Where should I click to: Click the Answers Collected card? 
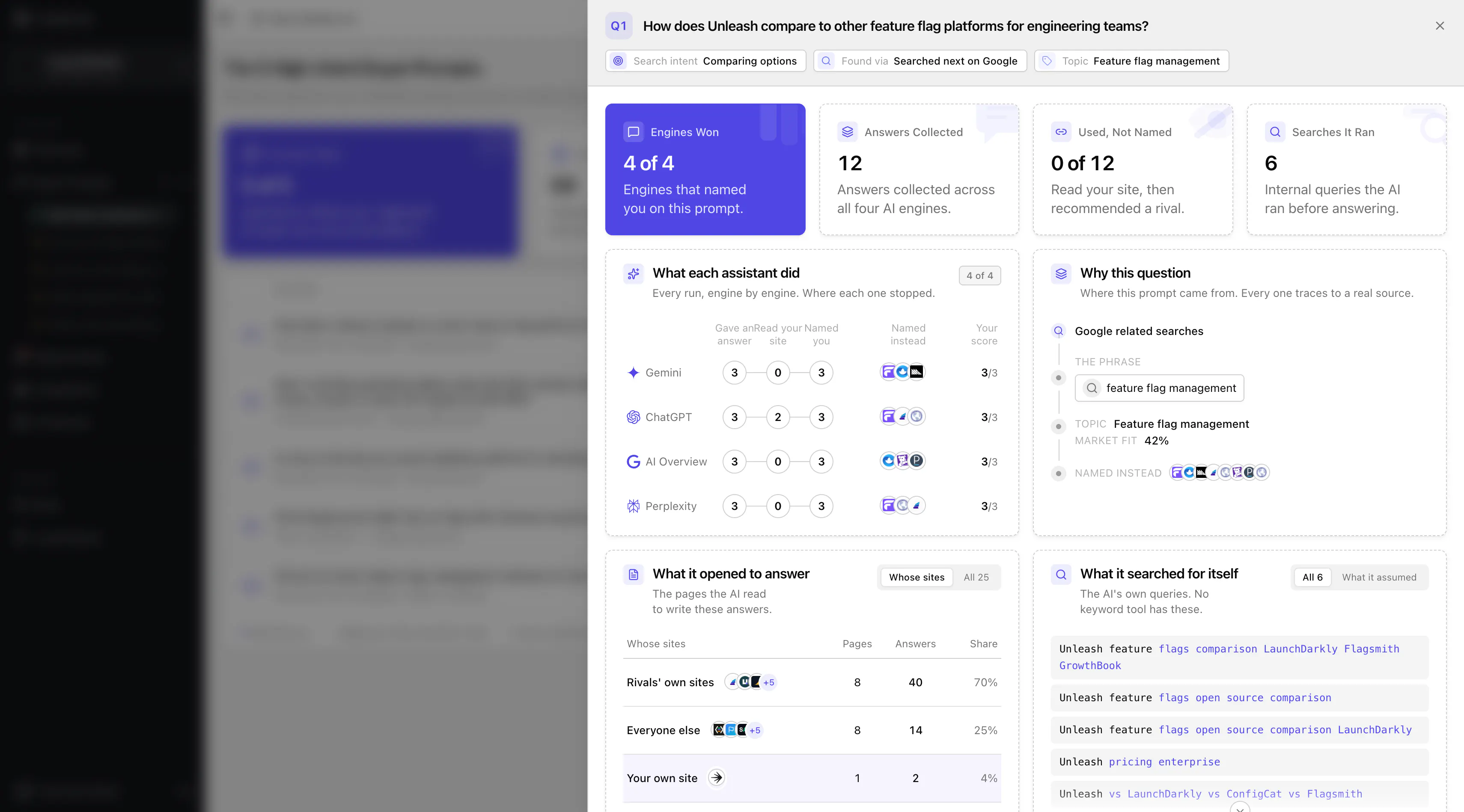click(918, 169)
